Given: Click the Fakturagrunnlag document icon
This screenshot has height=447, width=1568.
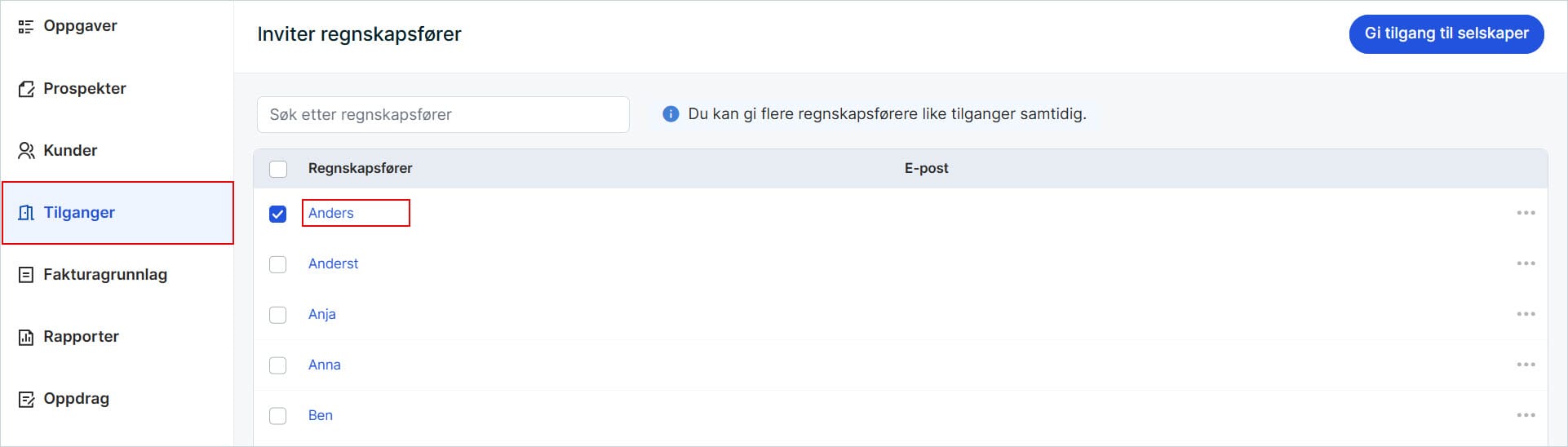Looking at the screenshot, I should coord(26,275).
